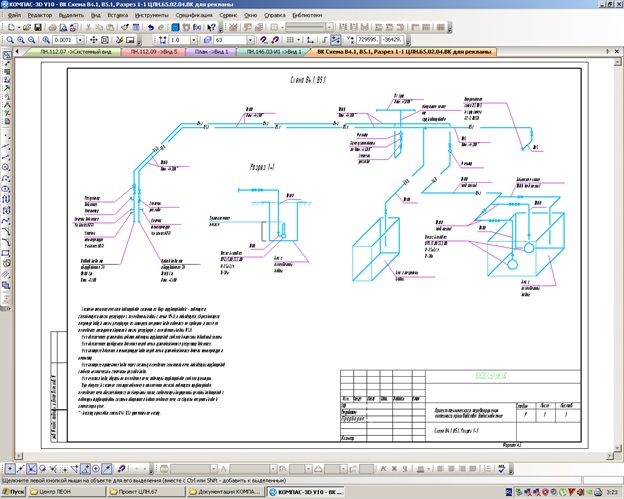Click the Пуск start button
The height and width of the screenshot is (499, 624).
click(x=13, y=491)
